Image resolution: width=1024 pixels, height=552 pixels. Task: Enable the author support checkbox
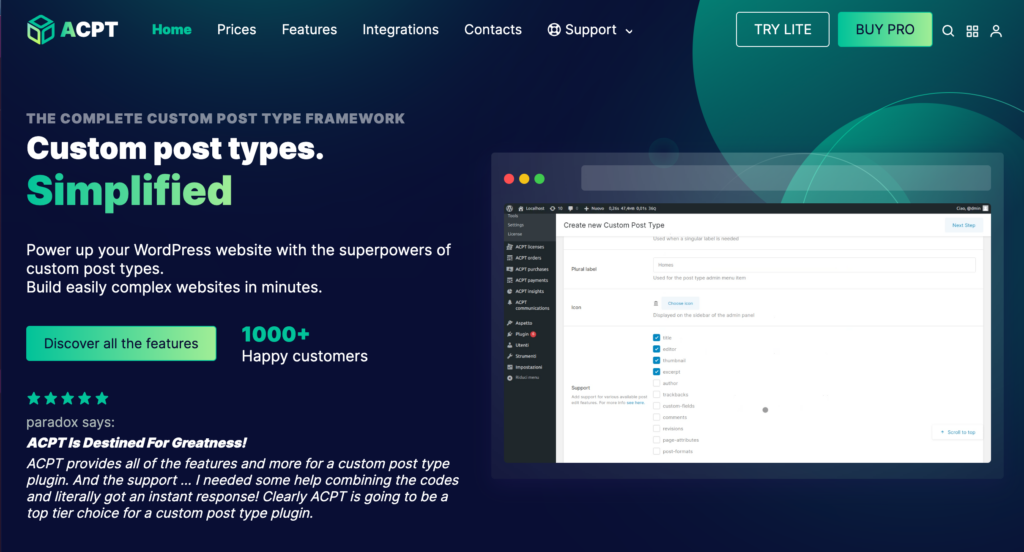coord(656,383)
